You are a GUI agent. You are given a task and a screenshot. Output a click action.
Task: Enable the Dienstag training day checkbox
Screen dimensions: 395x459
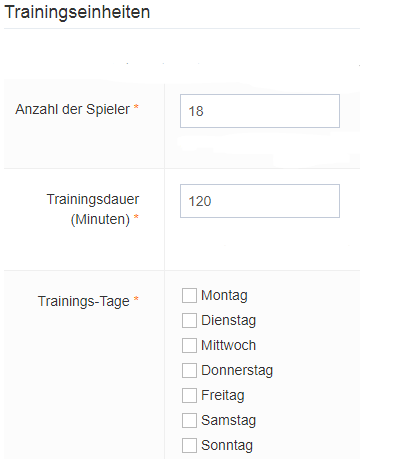[x=189, y=320]
